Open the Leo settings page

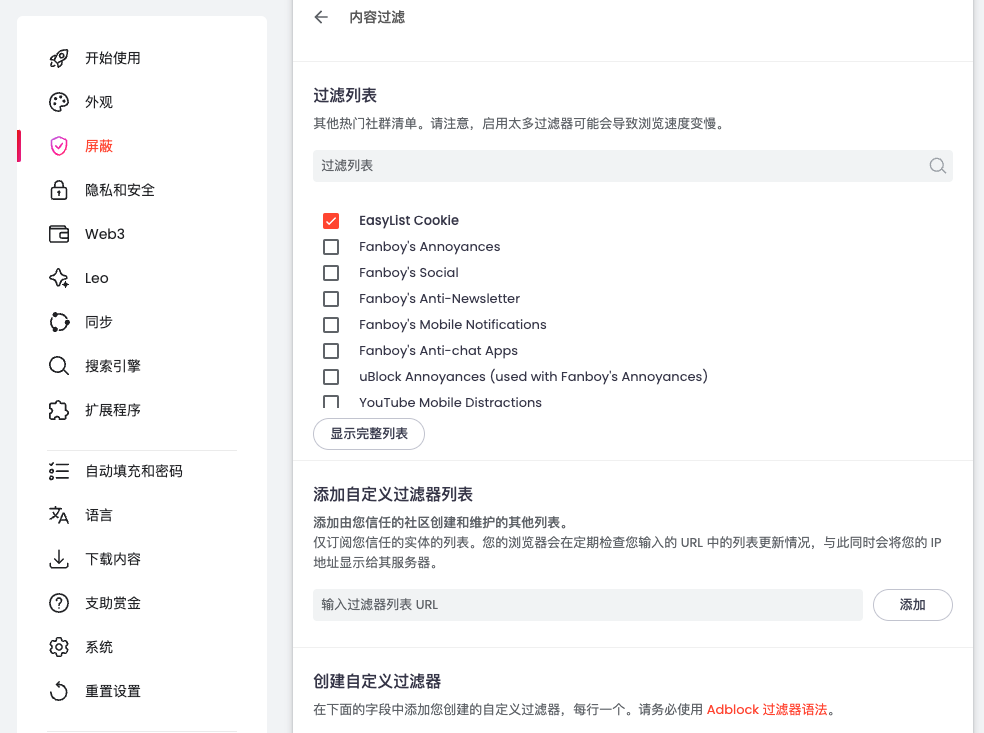97,278
